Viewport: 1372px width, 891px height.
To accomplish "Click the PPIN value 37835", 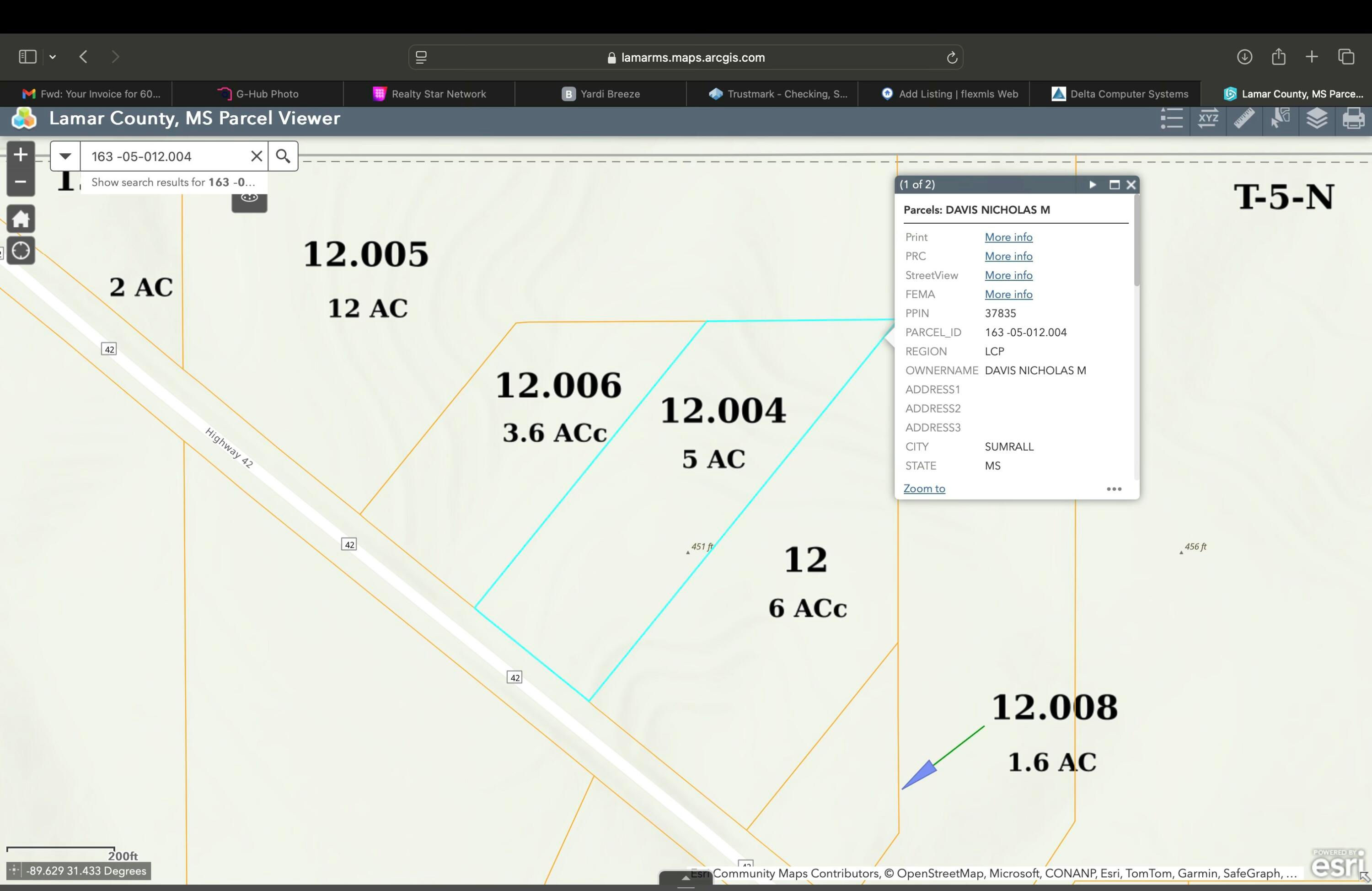I will coord(1000,313).
